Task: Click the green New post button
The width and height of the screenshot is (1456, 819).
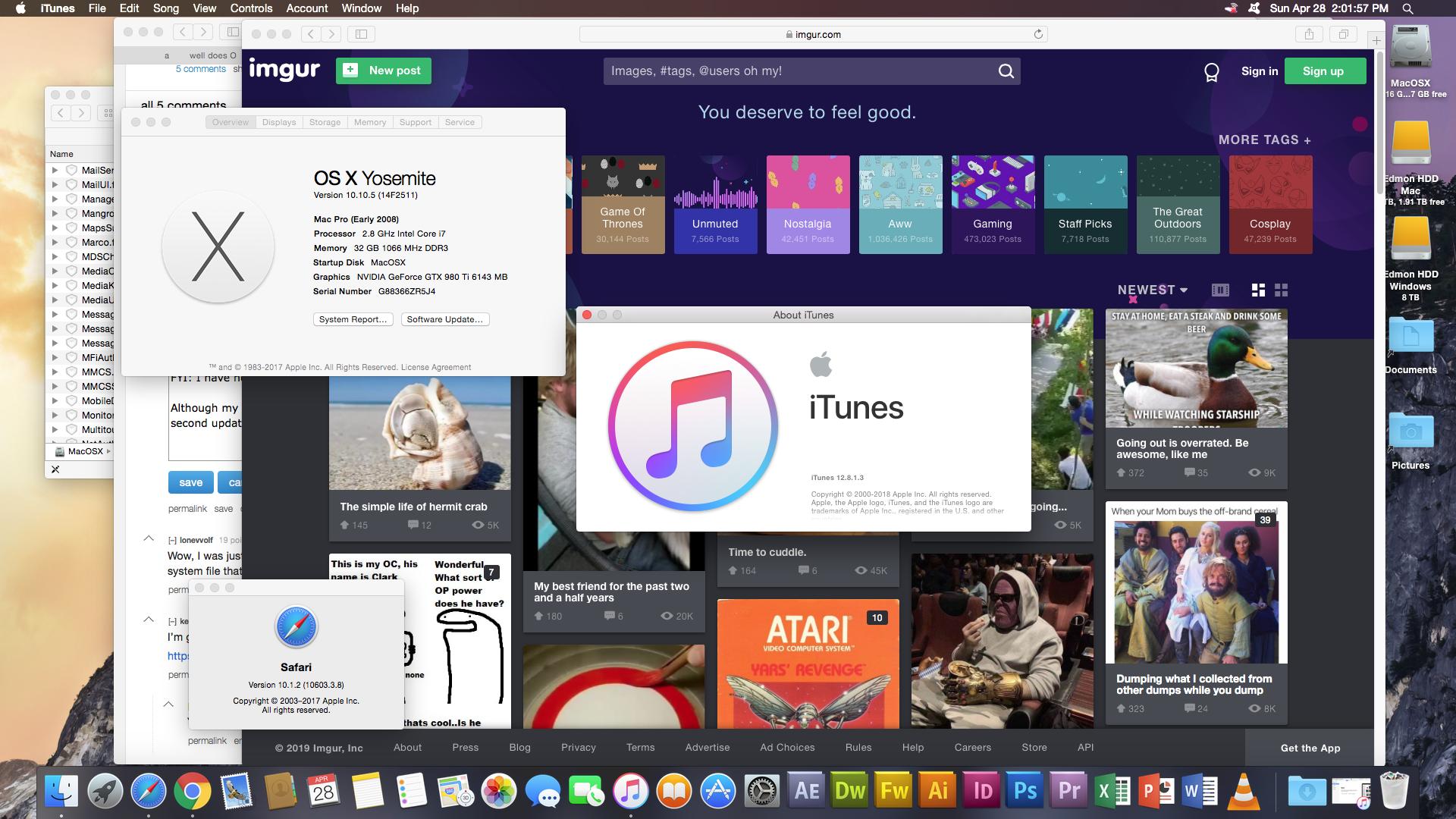Action: coord(384,71)
